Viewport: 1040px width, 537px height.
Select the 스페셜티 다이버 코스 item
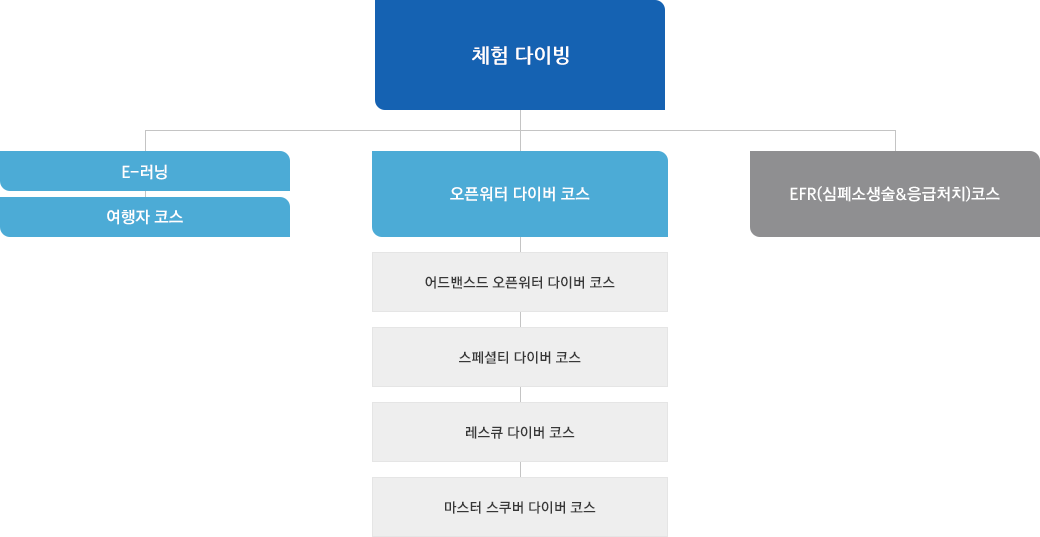[519, 357]
